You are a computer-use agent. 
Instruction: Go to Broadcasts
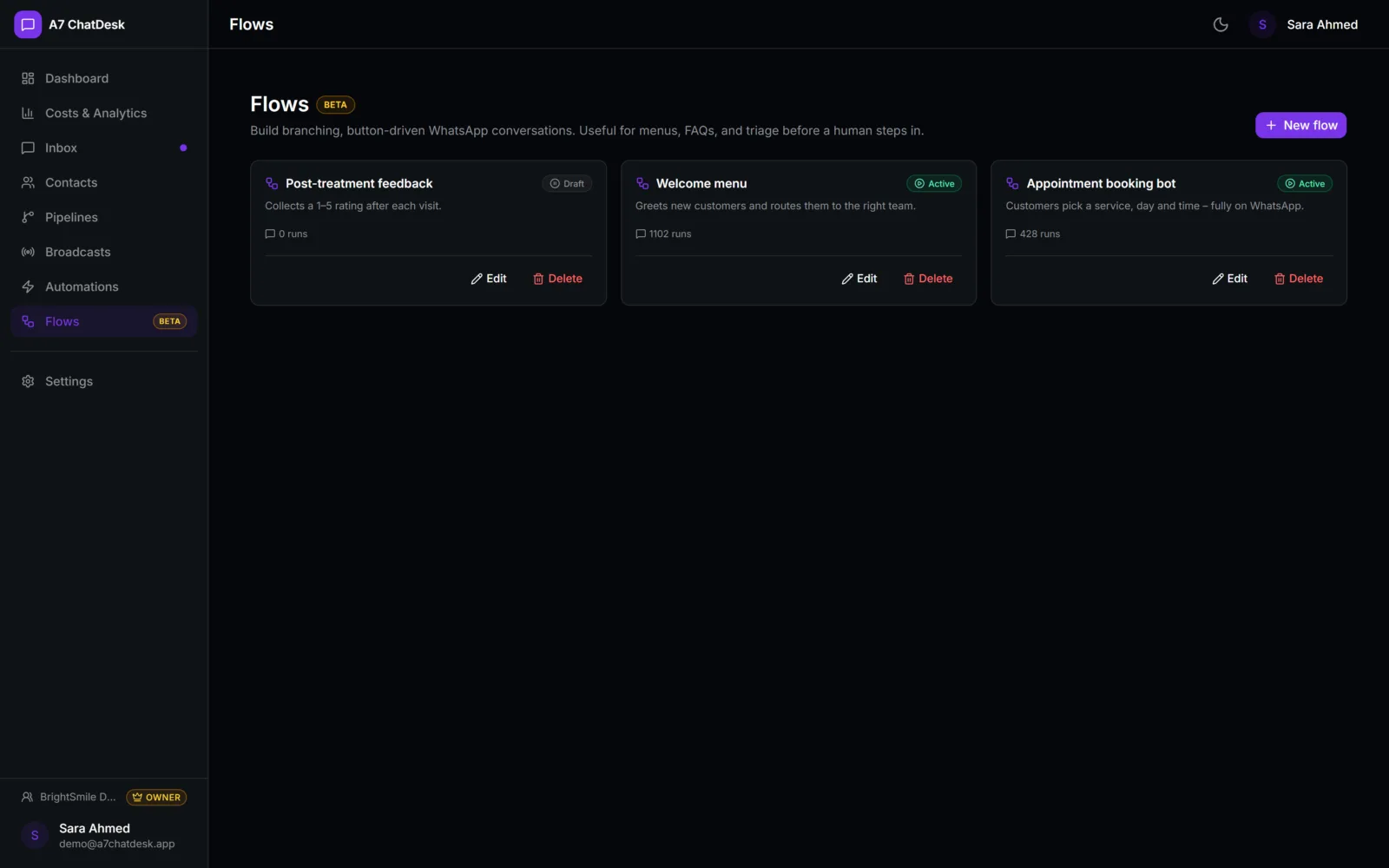[x=104, y=252]
